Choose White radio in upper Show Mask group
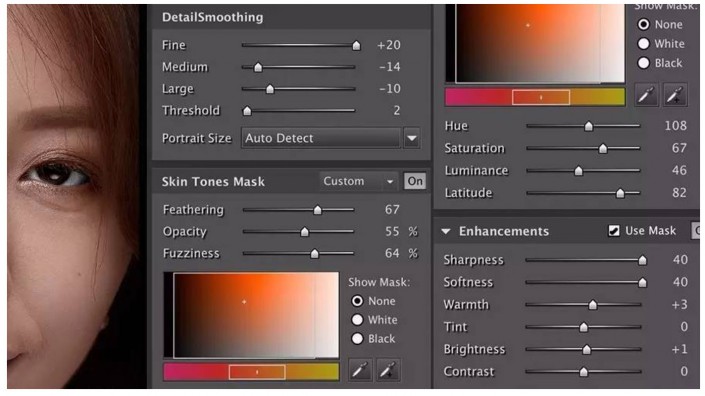Viewport: 705px width, 396px height. click(x=643, y=44)
